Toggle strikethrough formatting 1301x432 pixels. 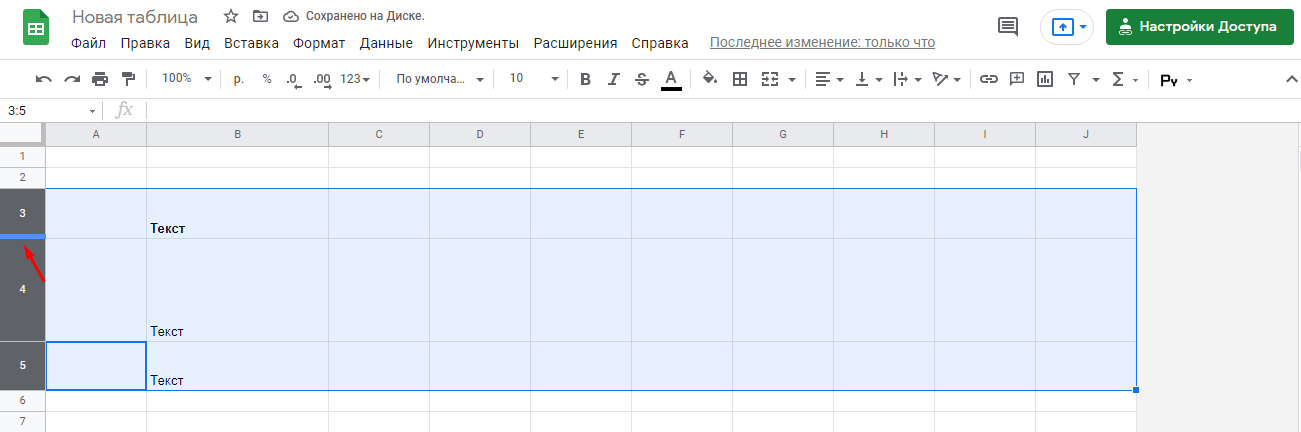(642, 79)
